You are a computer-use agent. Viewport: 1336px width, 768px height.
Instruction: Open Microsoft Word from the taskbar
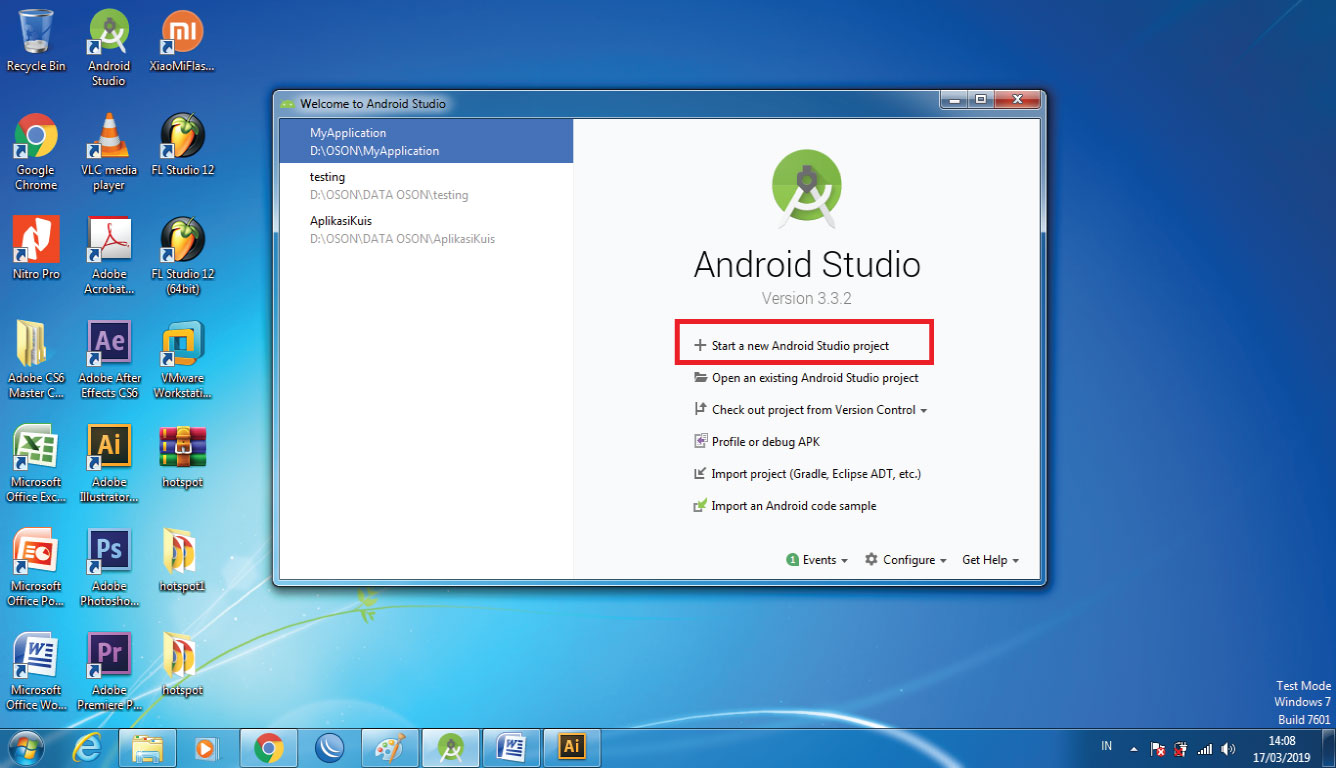pyautogui.click(x=511, y=747)
